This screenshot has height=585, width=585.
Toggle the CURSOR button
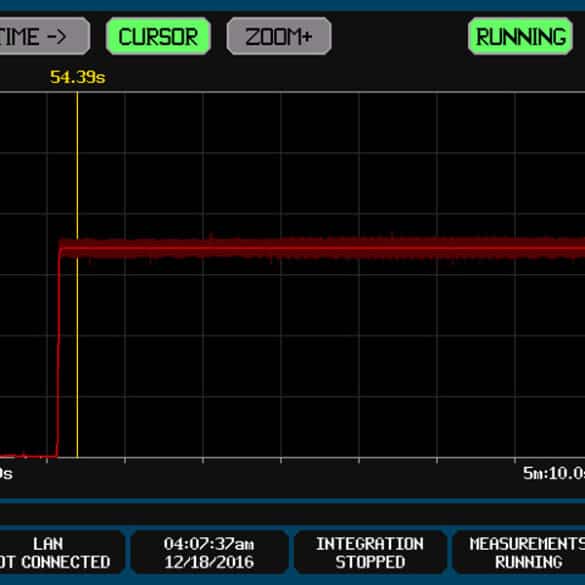pyautogui.click(x=158, y=36)
